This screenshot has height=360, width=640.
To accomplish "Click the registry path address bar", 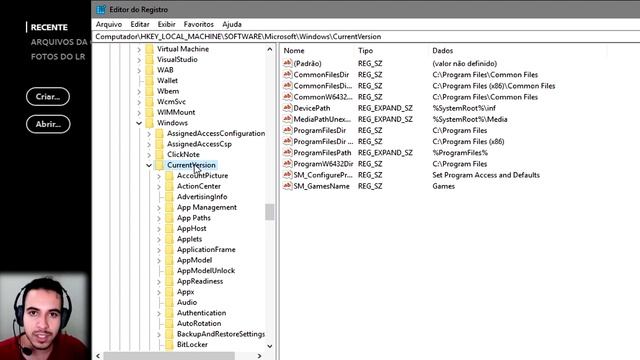I will click(x=367, y=36).
